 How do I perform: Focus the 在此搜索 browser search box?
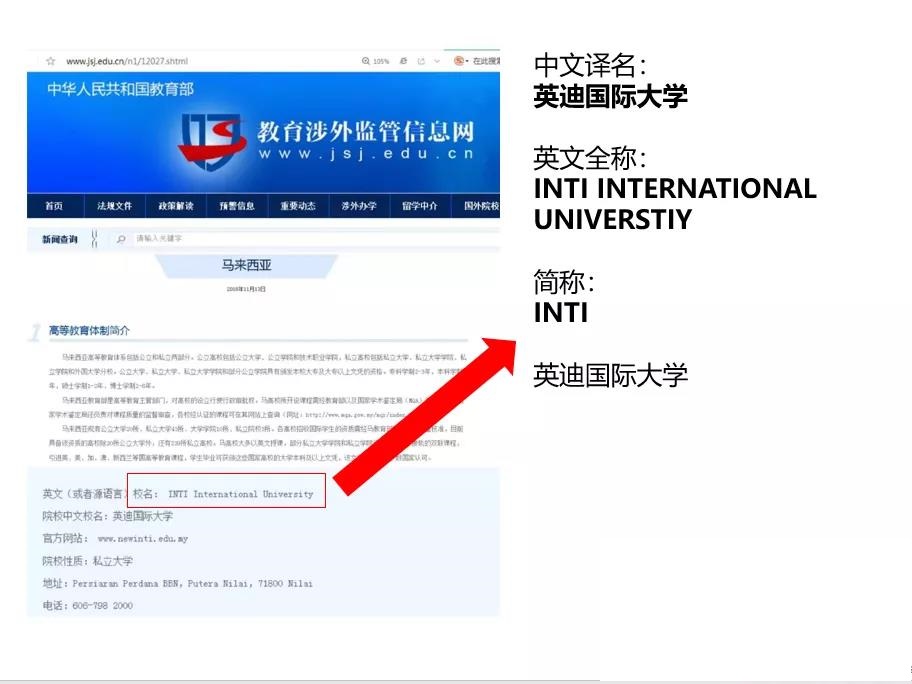click(486, 61)
